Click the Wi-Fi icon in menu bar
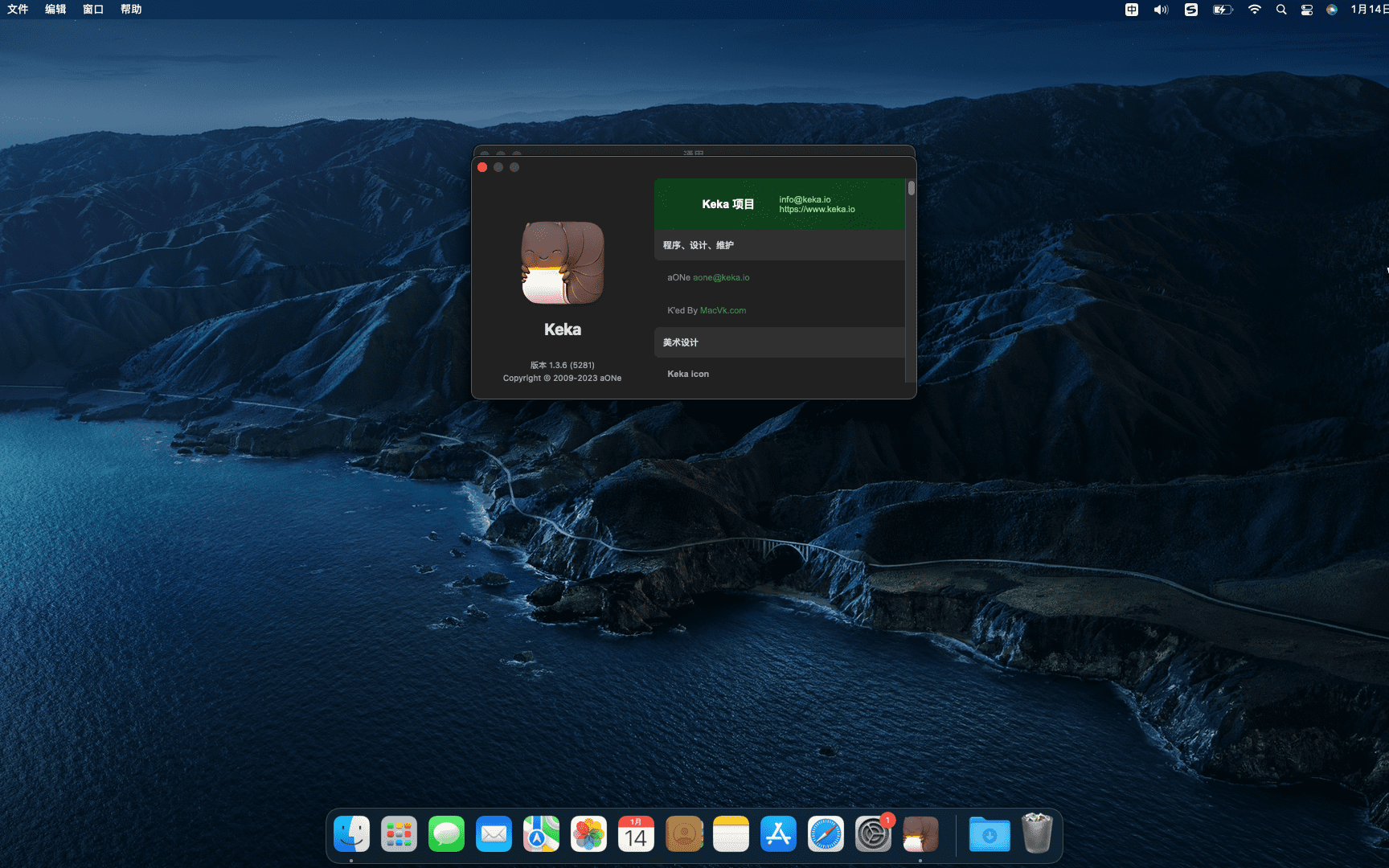Image resolution: width=1389 pixels, height=868 pixels. point(1254,10)
